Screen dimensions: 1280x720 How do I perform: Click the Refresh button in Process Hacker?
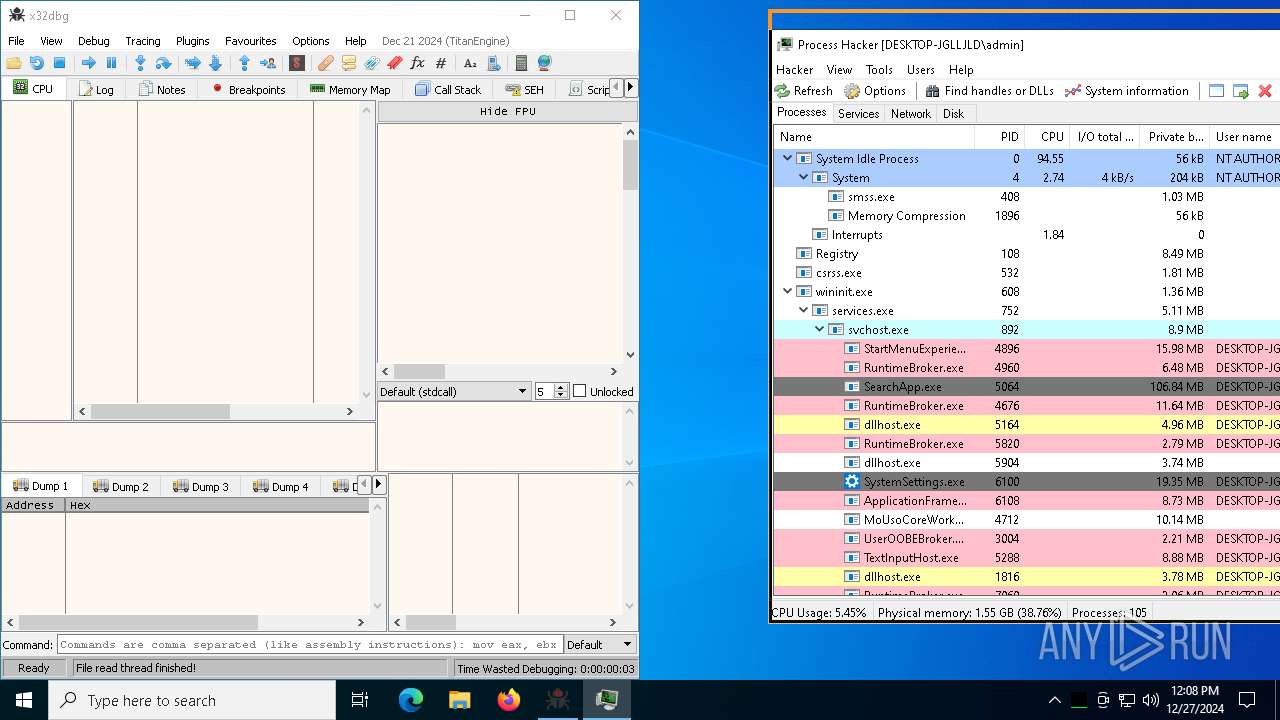(803, 90)
